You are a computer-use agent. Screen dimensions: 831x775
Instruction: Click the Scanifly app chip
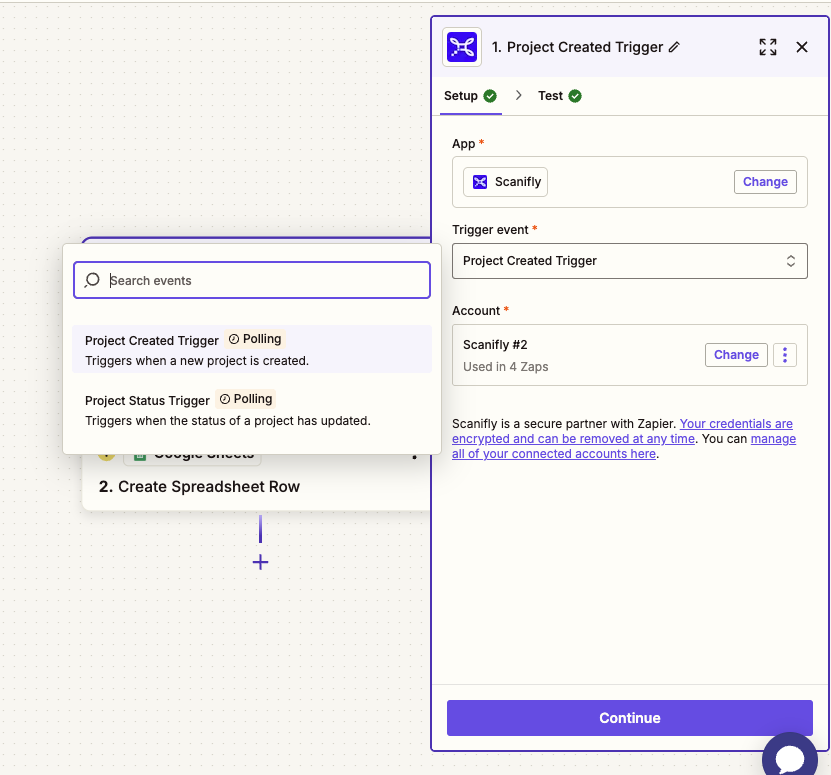(x=506, y=182)
